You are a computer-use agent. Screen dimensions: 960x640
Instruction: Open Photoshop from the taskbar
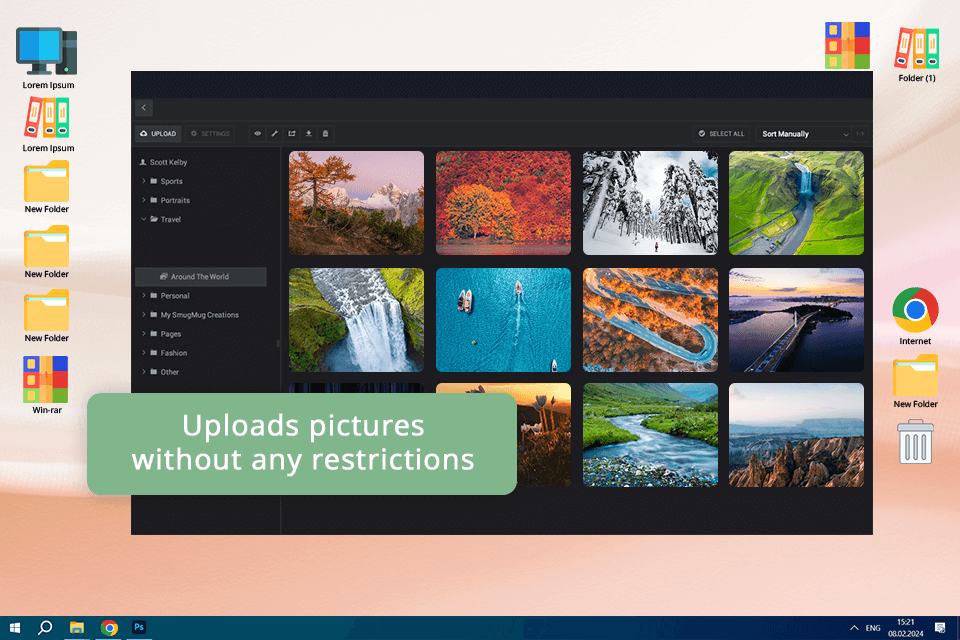coord(139,627)
